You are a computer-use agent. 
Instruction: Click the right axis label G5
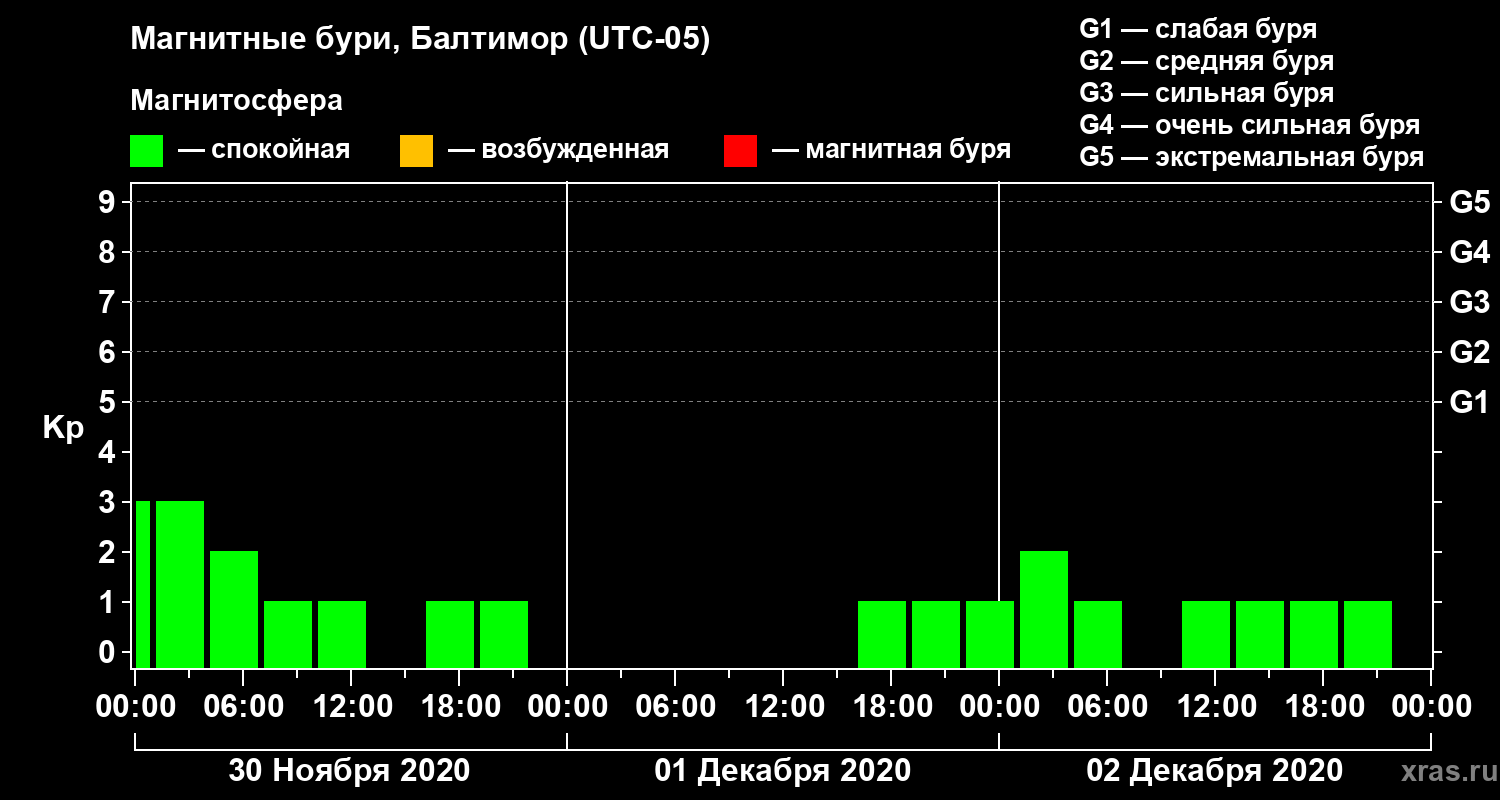point(1469,203)
